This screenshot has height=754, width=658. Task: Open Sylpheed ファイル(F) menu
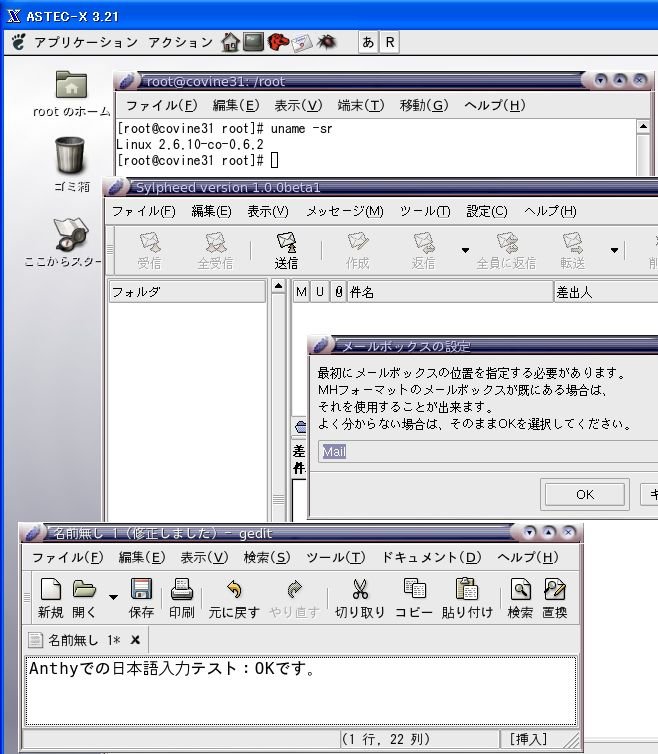[x=143, y=211]
